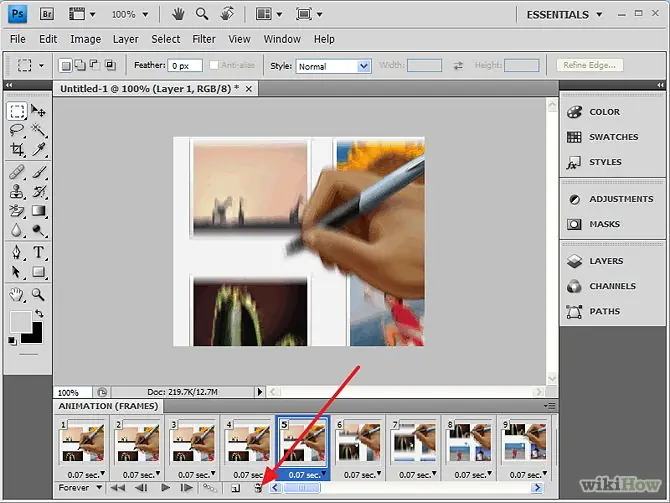670x503 pixels.
Task: Choose Subtract from selection mode button
Action: coord(94,65)
